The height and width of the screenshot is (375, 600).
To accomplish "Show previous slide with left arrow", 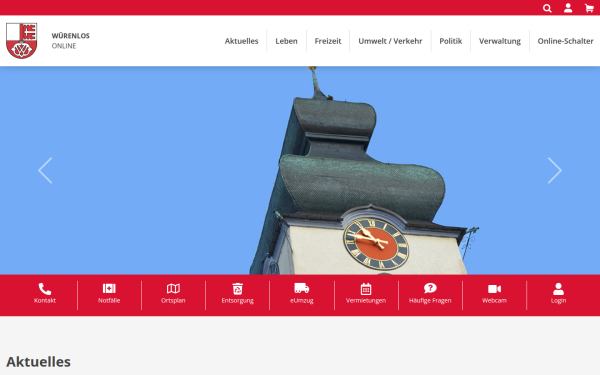I will click(45, 170).
